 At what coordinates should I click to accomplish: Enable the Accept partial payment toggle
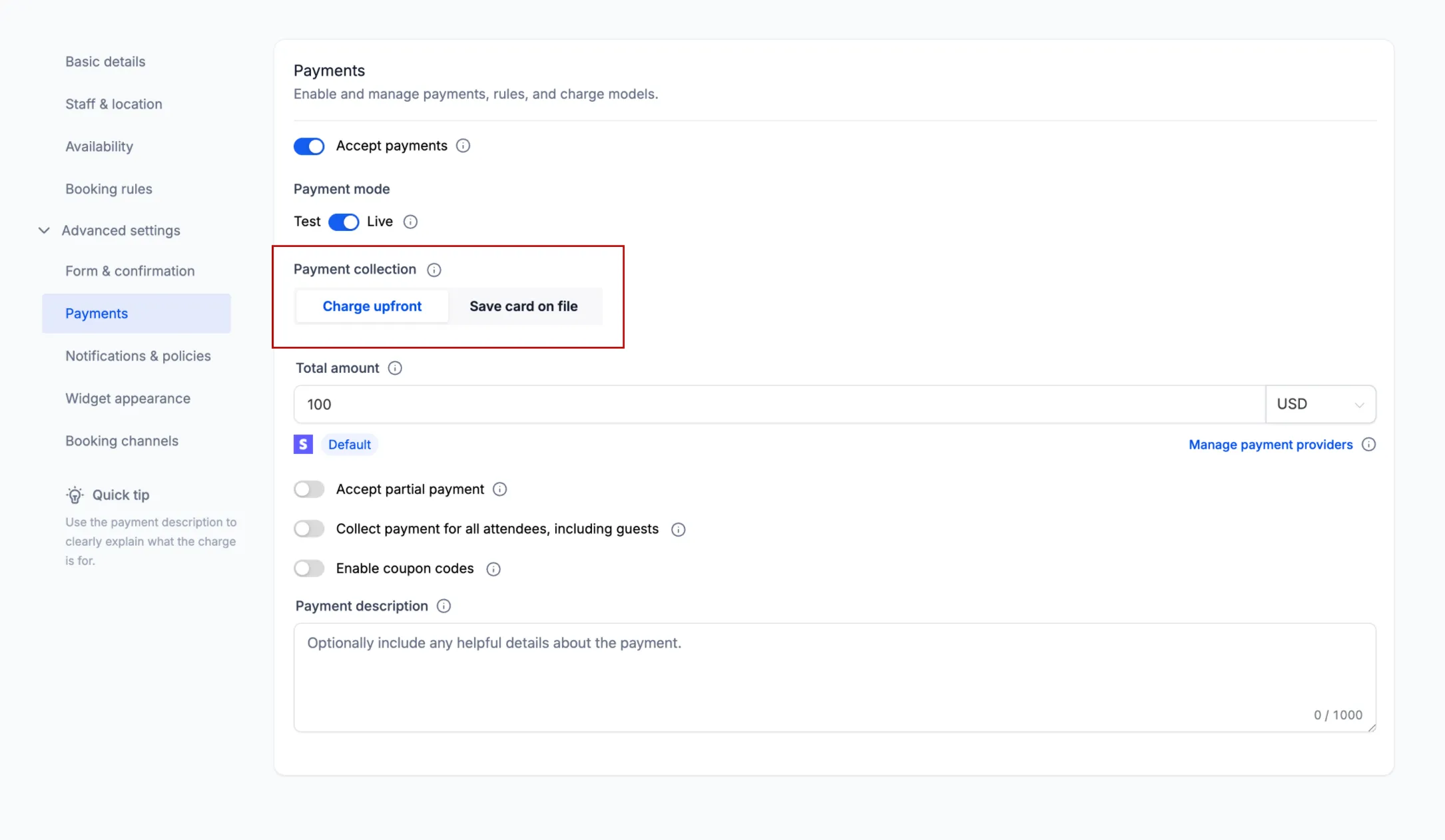[309, 489]
